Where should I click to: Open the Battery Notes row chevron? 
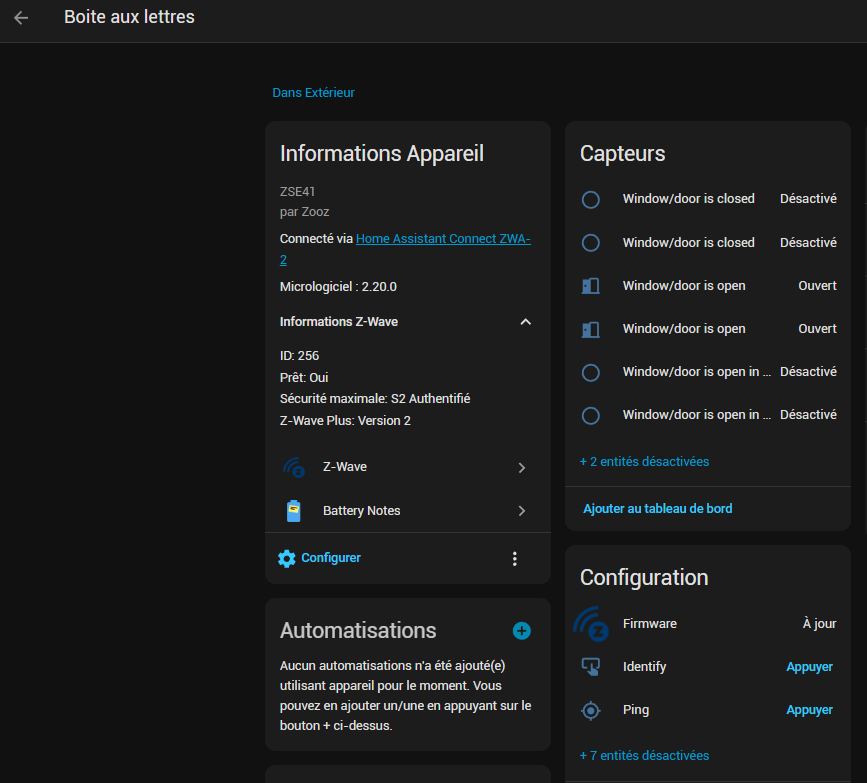(x=522, y=511)
